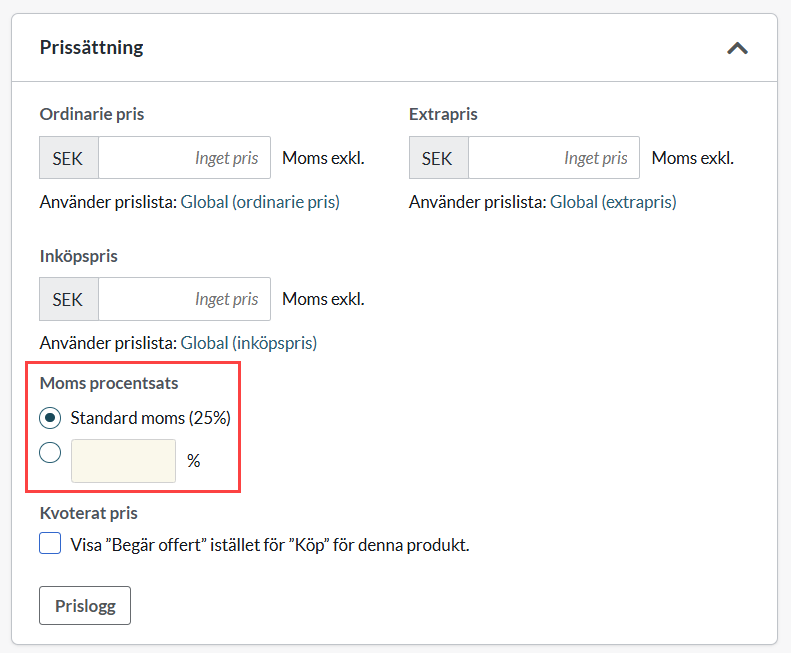Click the "Standard moms (25%)" label text
This screenshot has height=653, width=791.
157,417
